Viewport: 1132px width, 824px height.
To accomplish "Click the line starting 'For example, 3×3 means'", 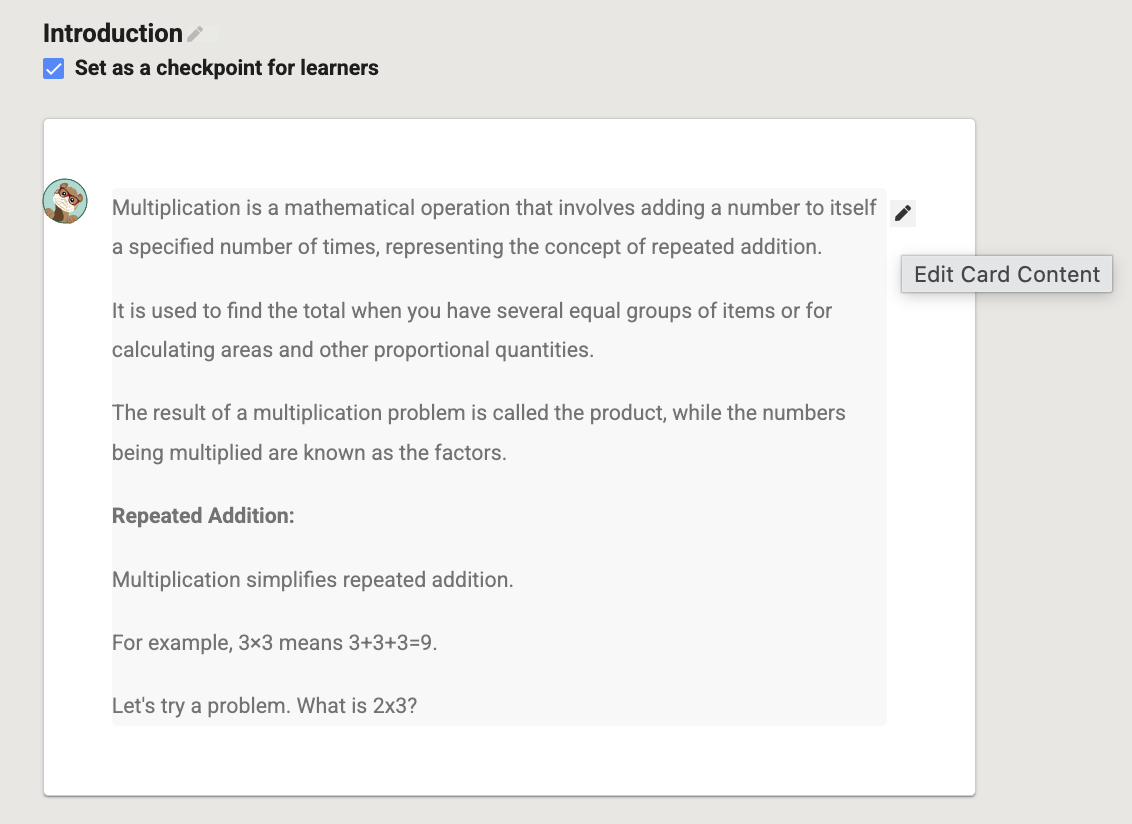I will pyautogui.click(x=274, y=643).
